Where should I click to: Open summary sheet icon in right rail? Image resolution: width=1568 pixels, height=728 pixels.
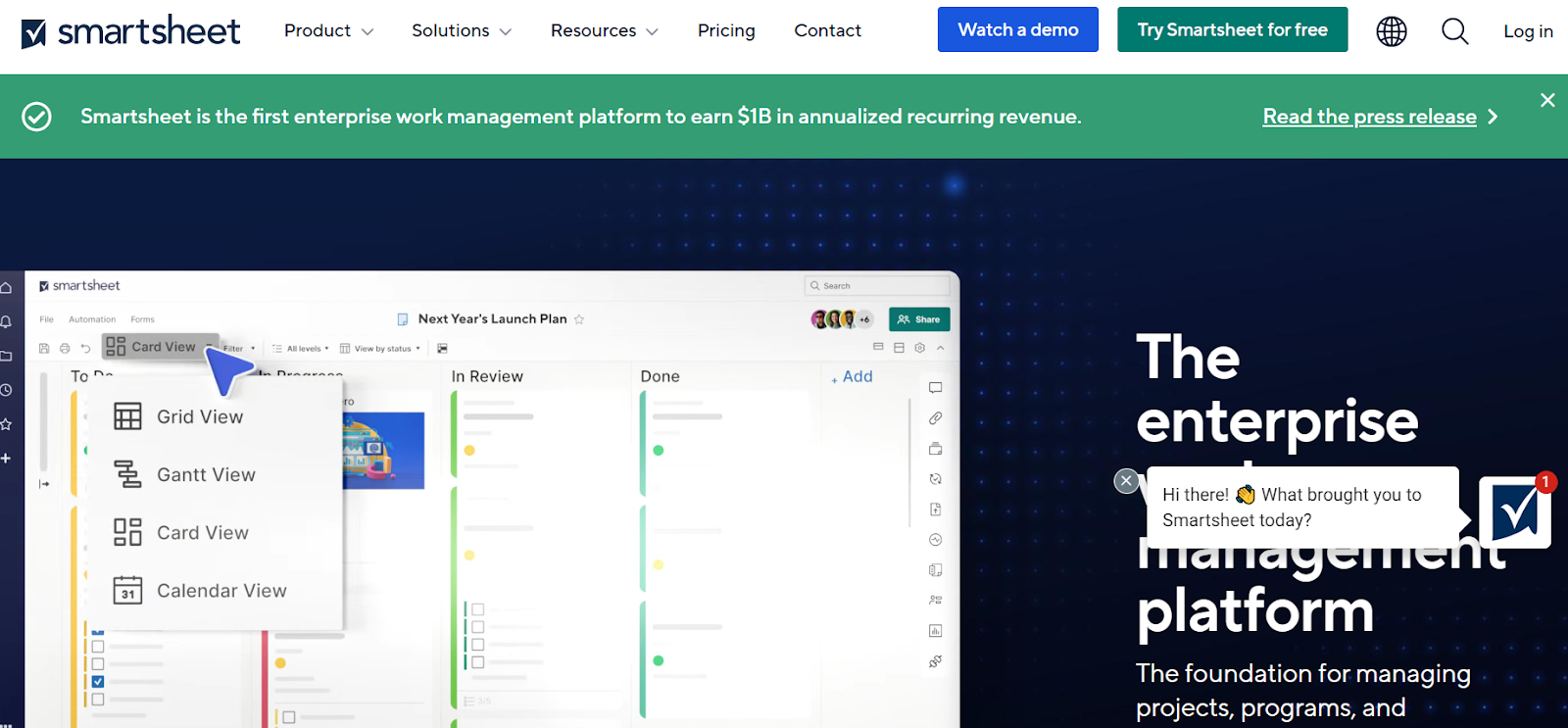(936, 570)
